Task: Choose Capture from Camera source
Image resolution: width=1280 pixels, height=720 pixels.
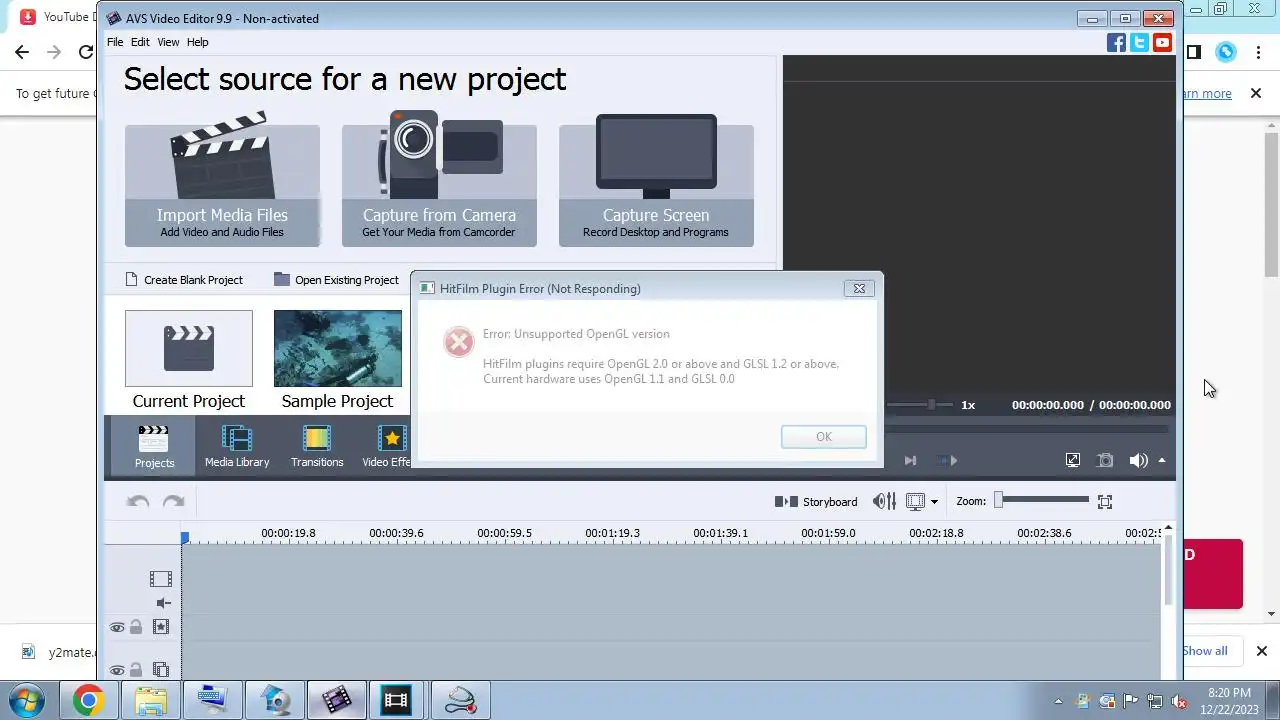Action: [x=439, y=180]
